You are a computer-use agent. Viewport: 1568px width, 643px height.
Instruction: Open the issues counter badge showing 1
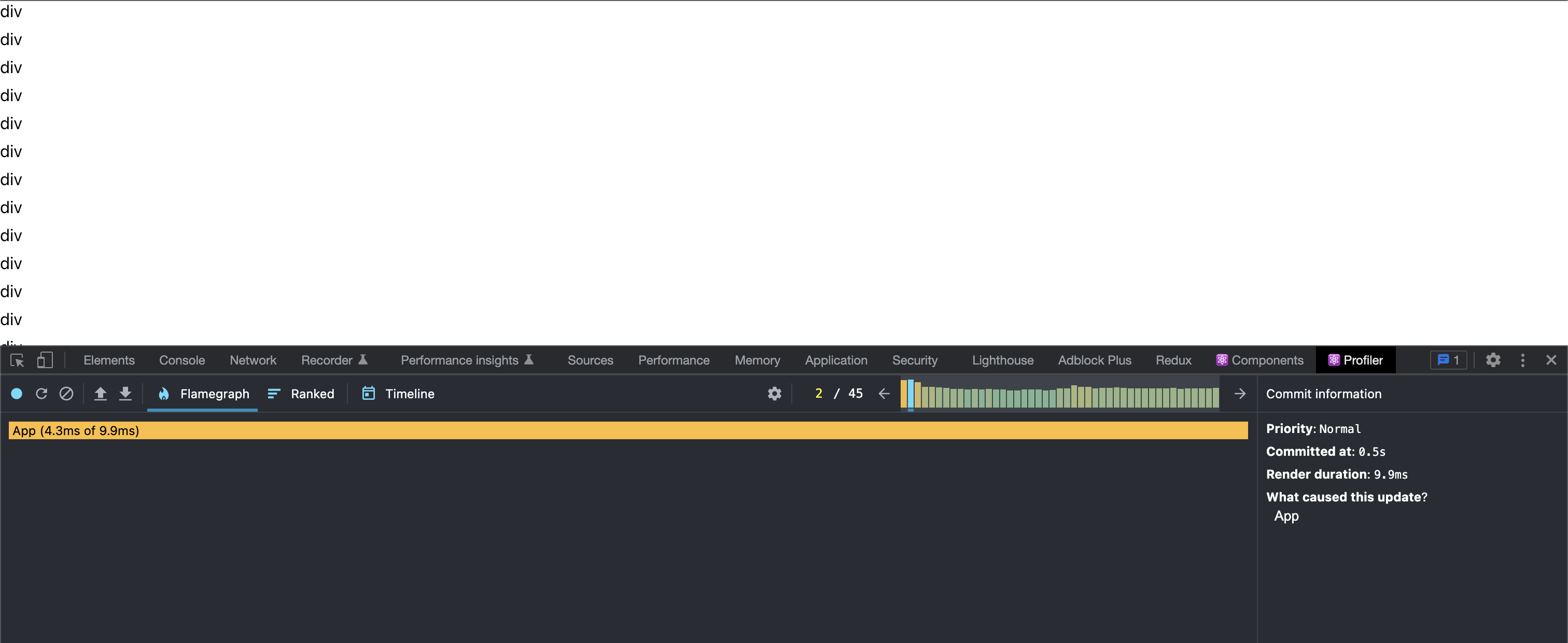coord(1448,360)
